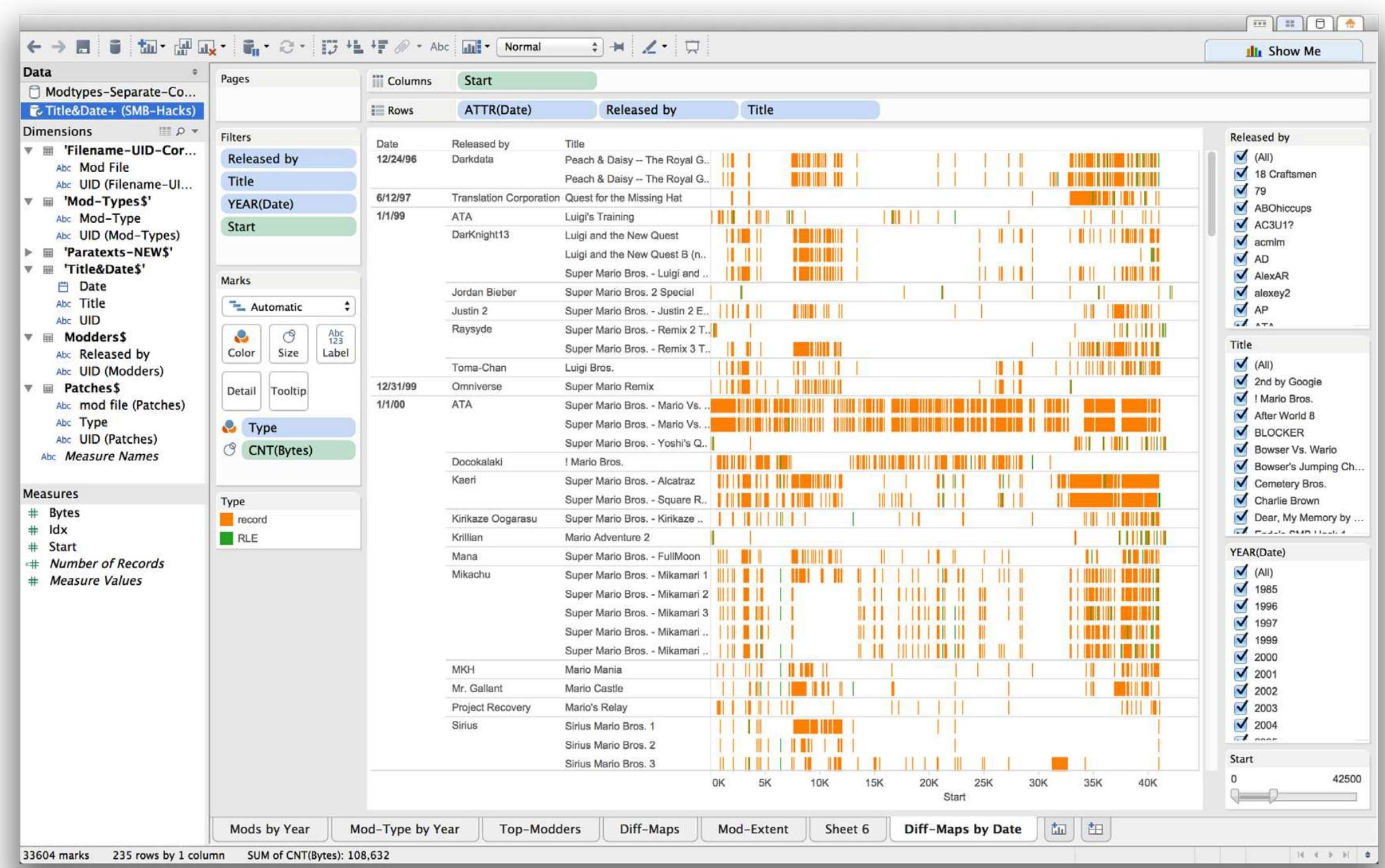Click the Show Me button
This screenshot has width=1385, height=868.
click(x=1283, y=51)
